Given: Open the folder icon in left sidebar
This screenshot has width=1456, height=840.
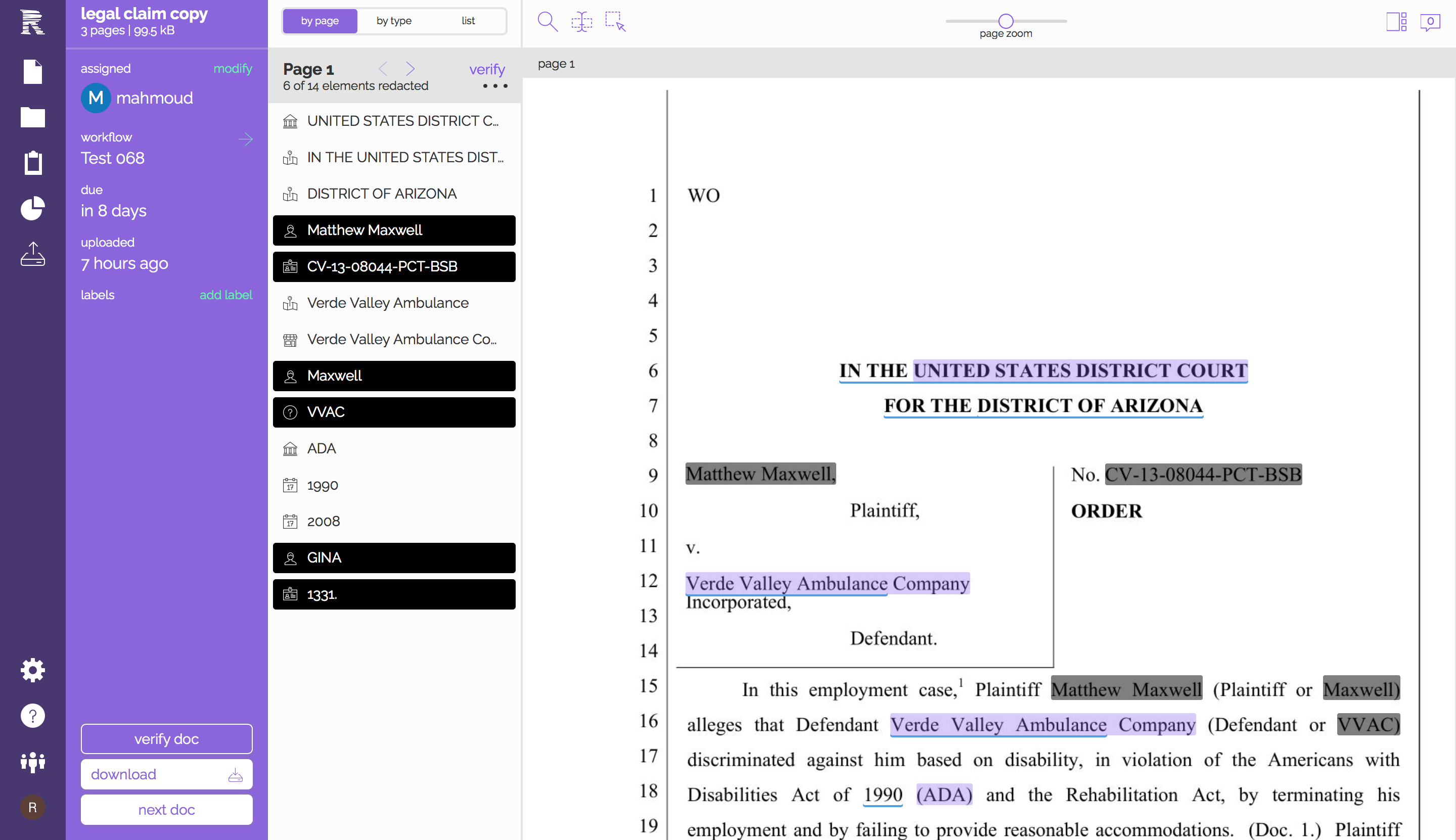Looking at the screenshot, I should (x=32, y=117).
